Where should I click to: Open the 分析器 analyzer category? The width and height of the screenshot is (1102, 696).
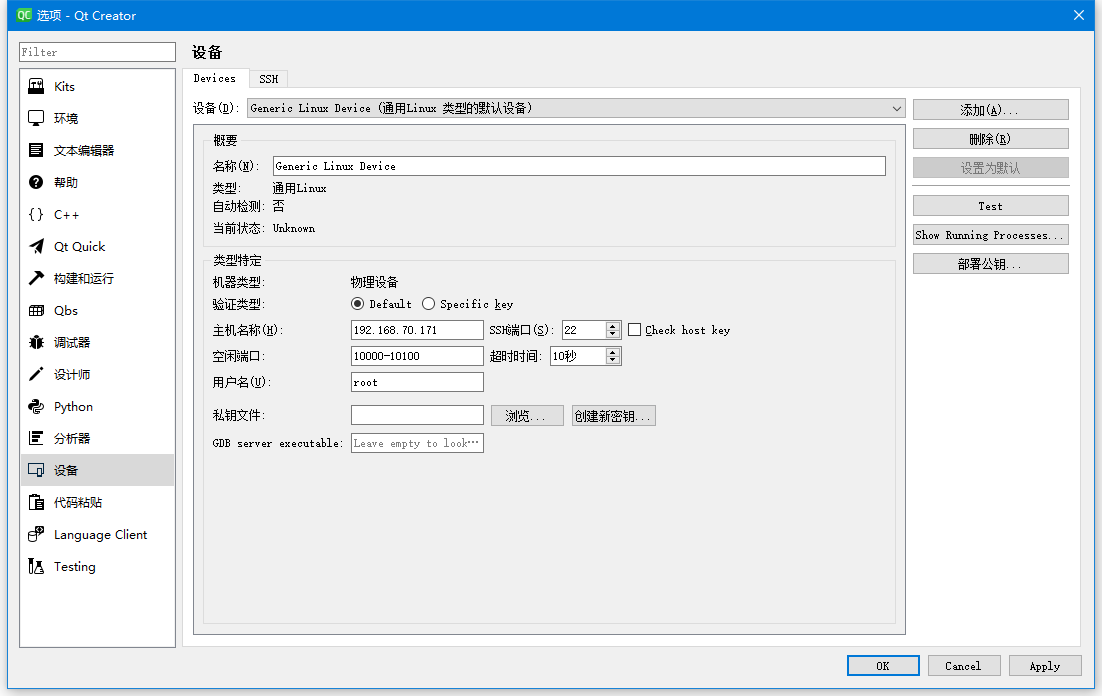point(98,438)
